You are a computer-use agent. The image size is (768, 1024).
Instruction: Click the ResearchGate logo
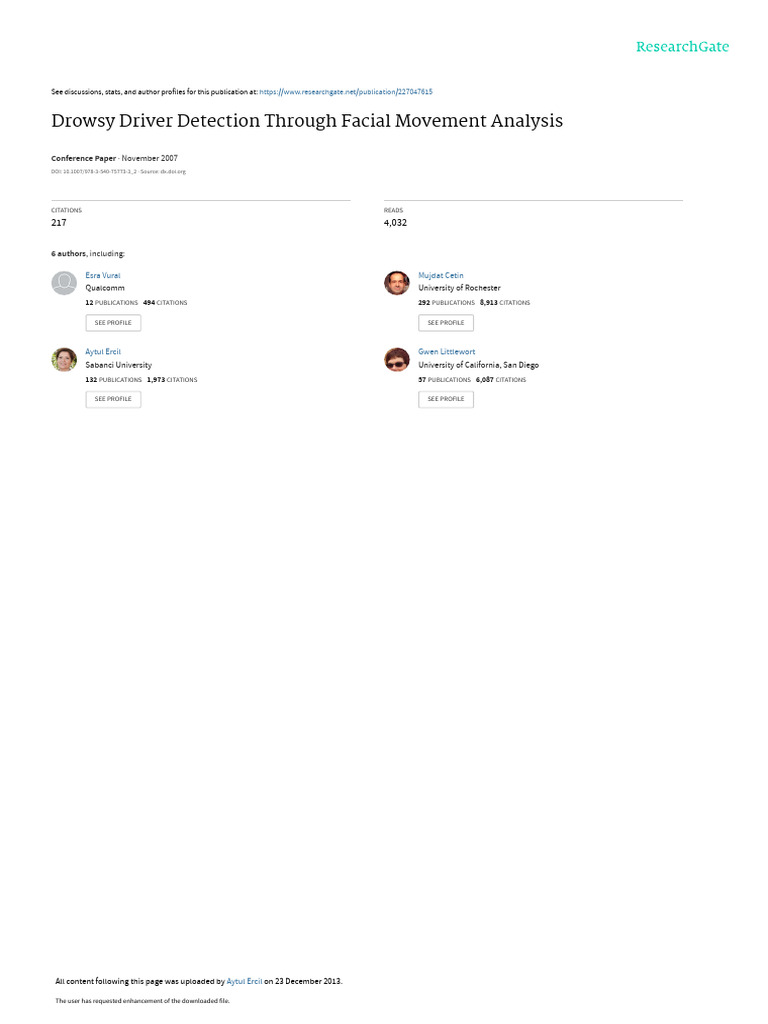click(x=682, y=46)
